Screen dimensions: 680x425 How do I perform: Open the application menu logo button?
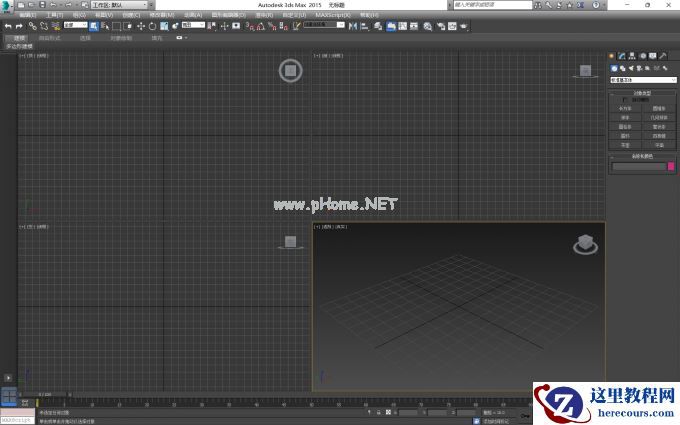[x=7, y=6]
